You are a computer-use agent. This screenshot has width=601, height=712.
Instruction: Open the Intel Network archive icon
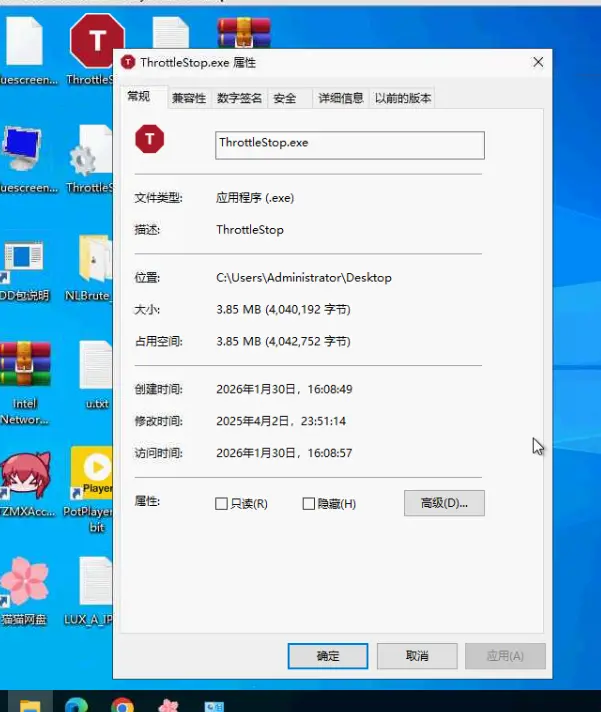coord(24,367)
